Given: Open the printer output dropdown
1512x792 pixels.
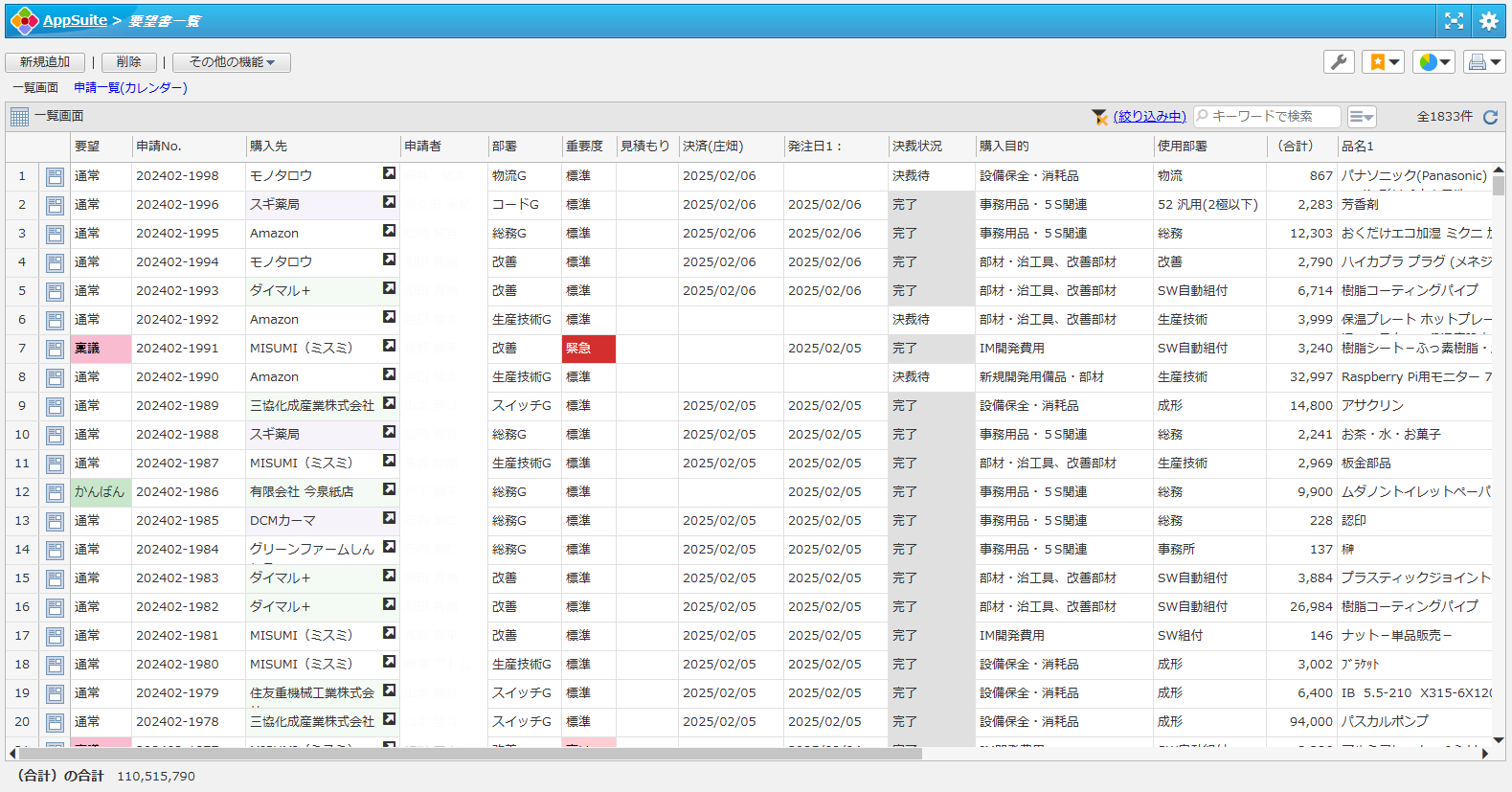Looking at the screenshot, I should [x=1484, y=62].
